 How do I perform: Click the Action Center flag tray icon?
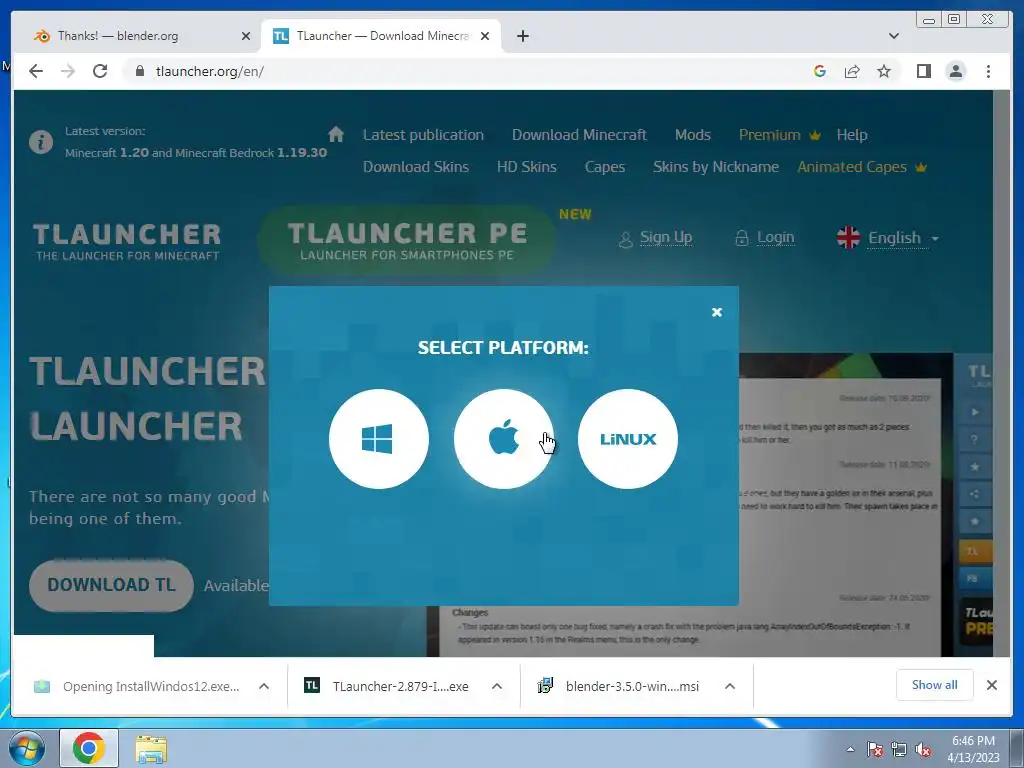pyautogui.click(x=874, y=750)
